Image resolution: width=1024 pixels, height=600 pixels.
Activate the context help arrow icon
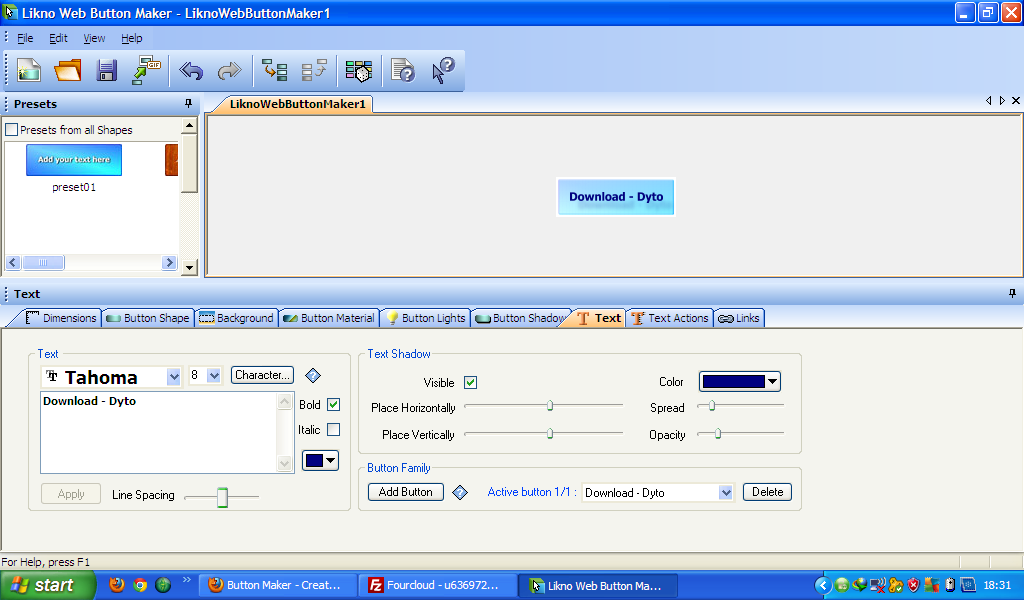pyautogui.click(x=440, y=70)
